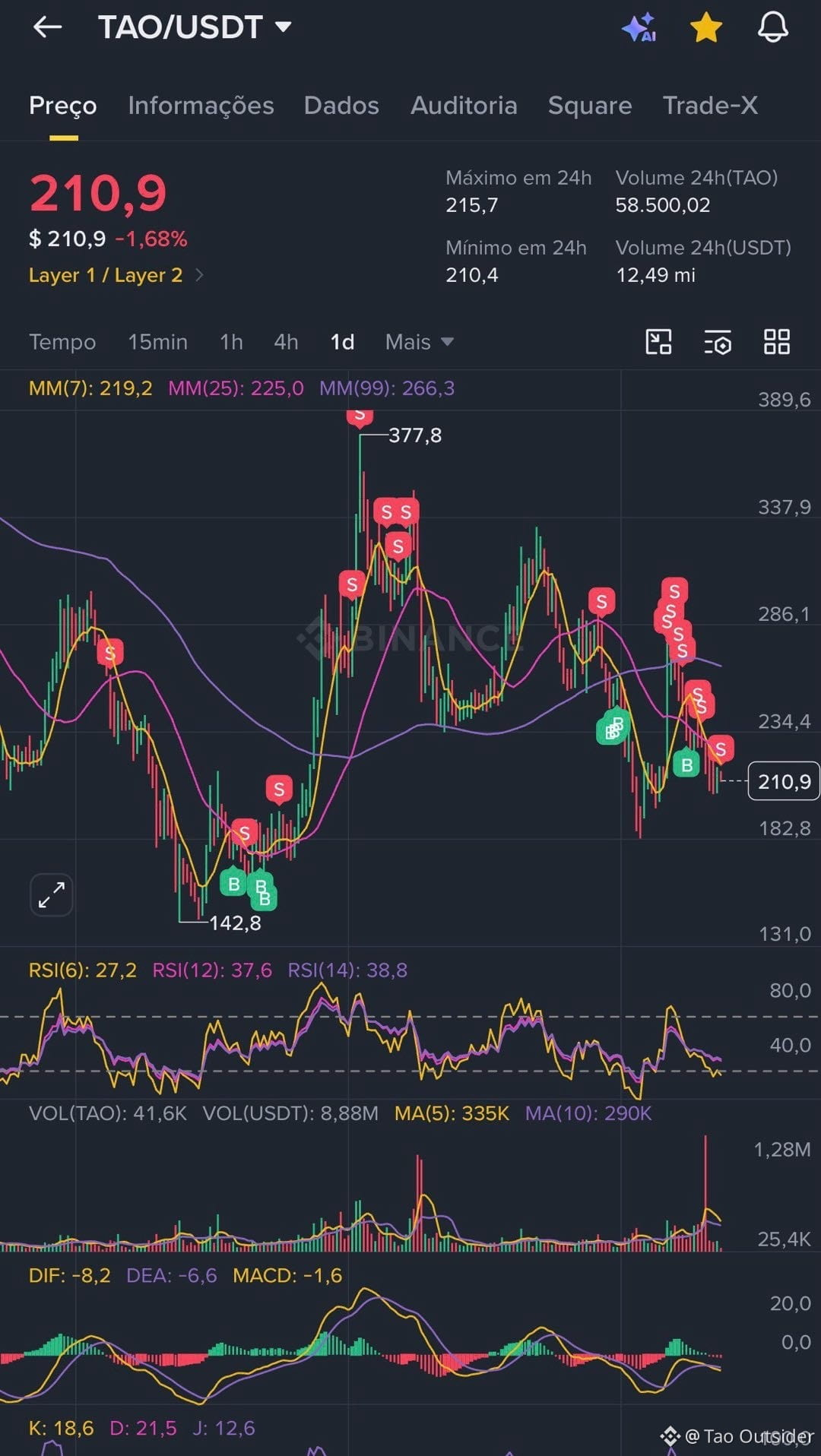Select the 4h interval

[286, 342]
